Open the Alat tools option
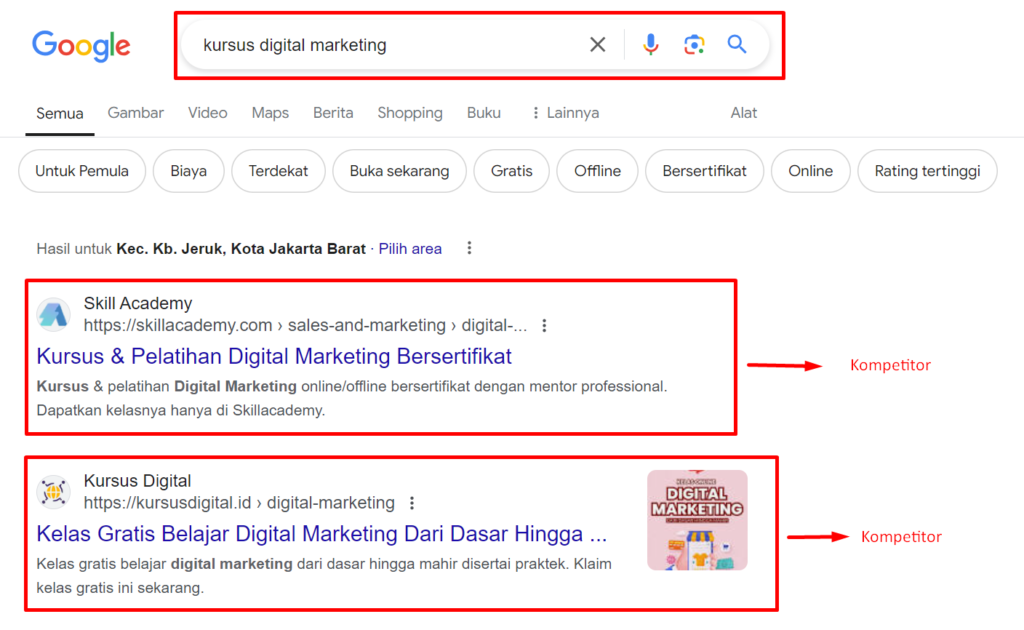Image resolution: width=1024 pixels, height=630 pixels. click(743, 113)
